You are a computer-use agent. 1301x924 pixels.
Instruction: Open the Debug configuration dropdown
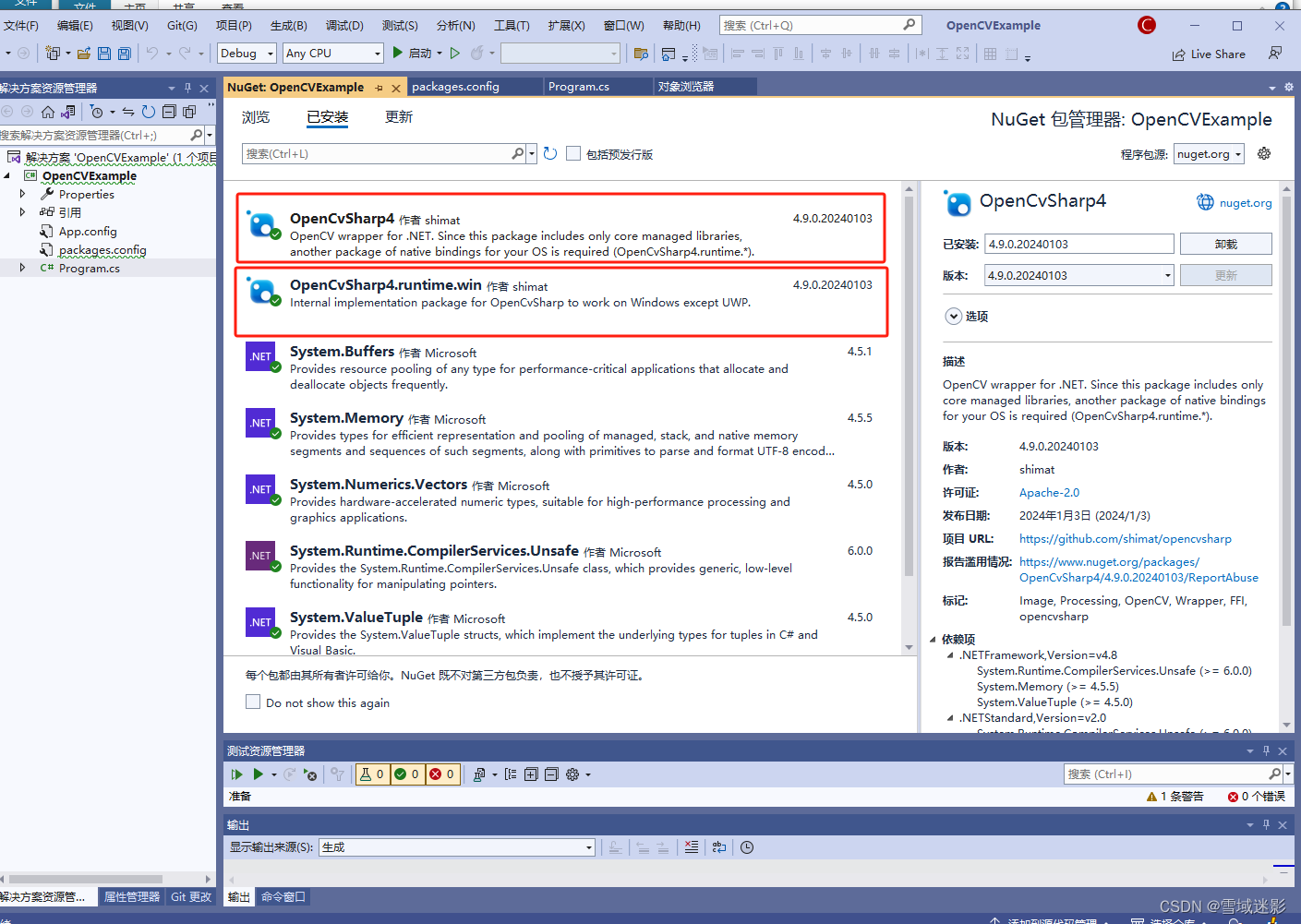[x=247, y=54]
